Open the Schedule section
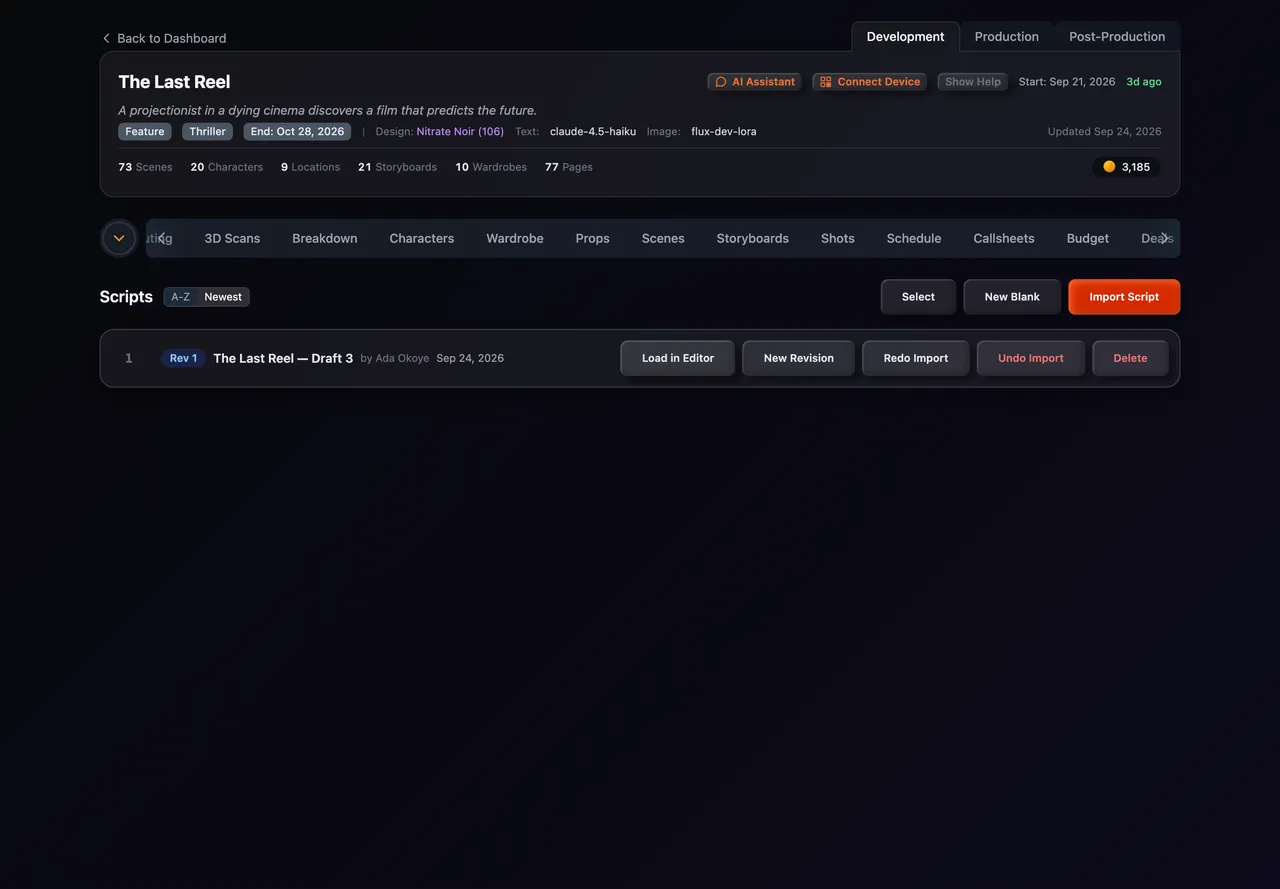Image resolution: width=1280 pixels, height=889 pixels. coord(914,238)
